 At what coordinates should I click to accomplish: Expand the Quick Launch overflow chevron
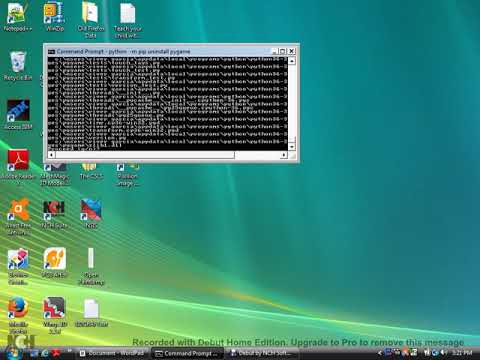[x=70, y=351]
